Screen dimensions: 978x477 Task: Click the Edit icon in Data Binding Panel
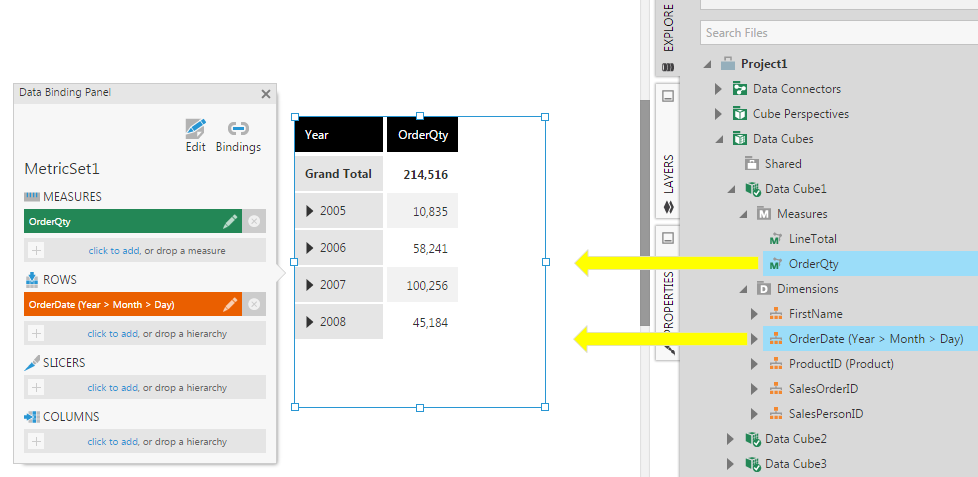pos(195,129)
